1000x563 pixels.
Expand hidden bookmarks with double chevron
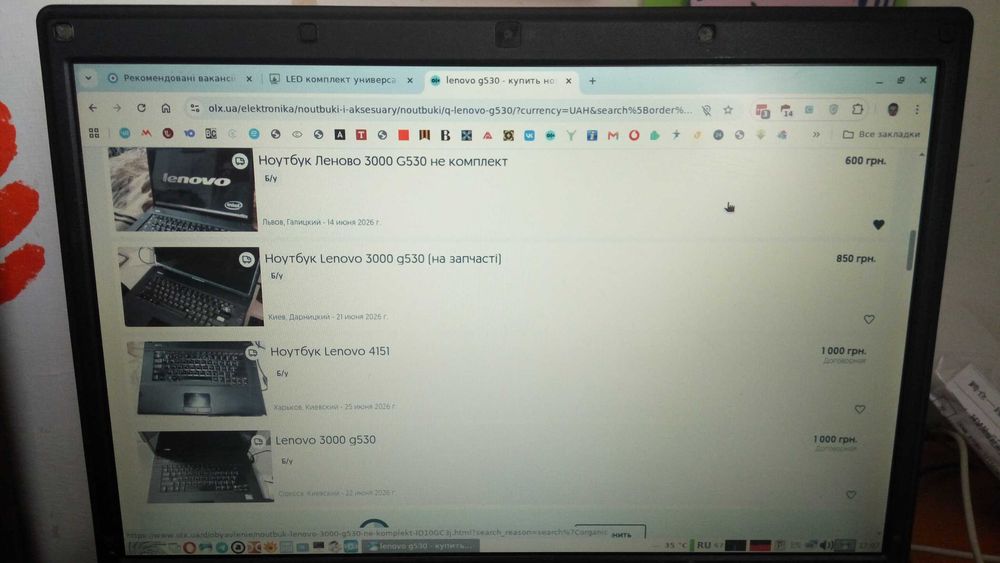click(816, 135)
